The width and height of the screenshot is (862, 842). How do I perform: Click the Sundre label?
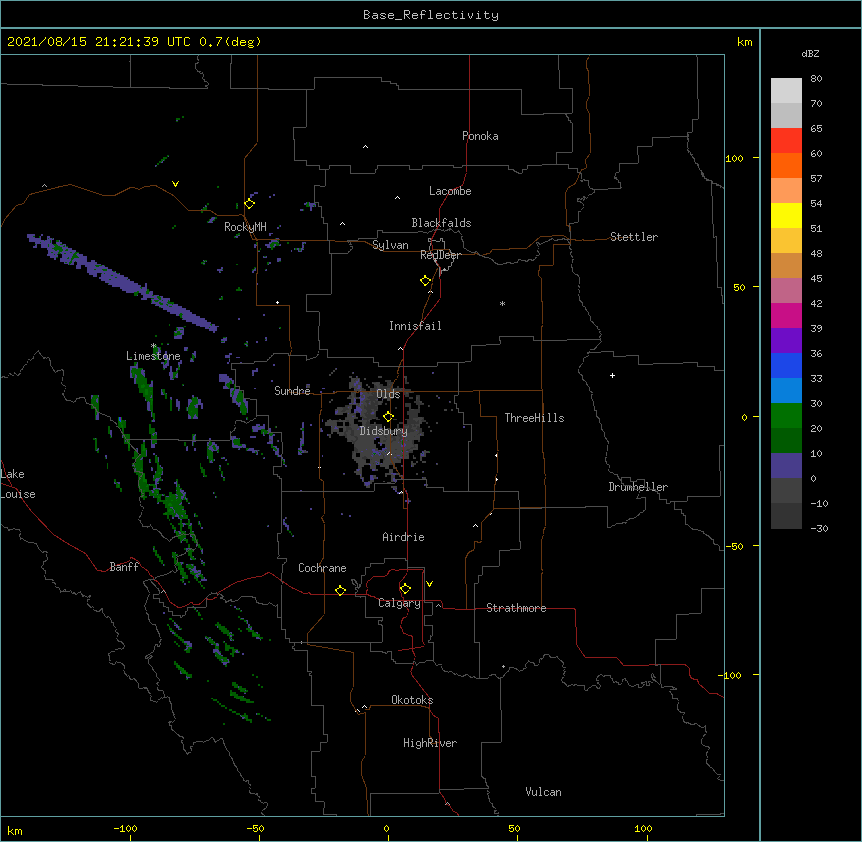pyautogui.click(x=292, y=391)
